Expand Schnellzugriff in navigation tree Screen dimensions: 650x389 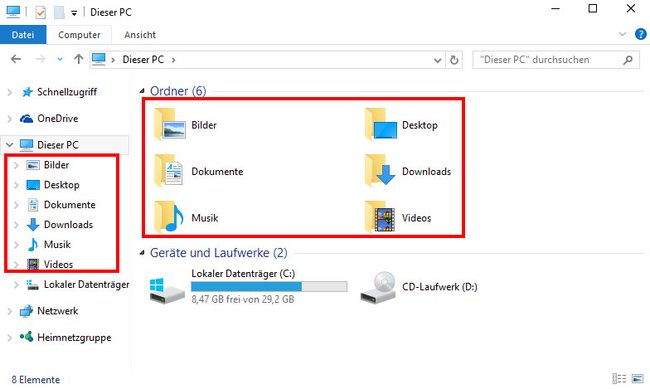click(10, 92)
